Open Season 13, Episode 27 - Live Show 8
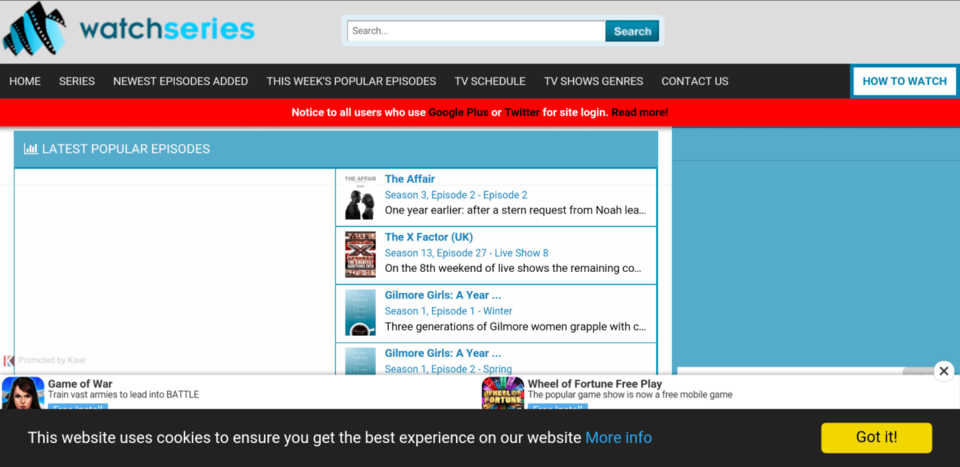 click(x=467, y=253)
